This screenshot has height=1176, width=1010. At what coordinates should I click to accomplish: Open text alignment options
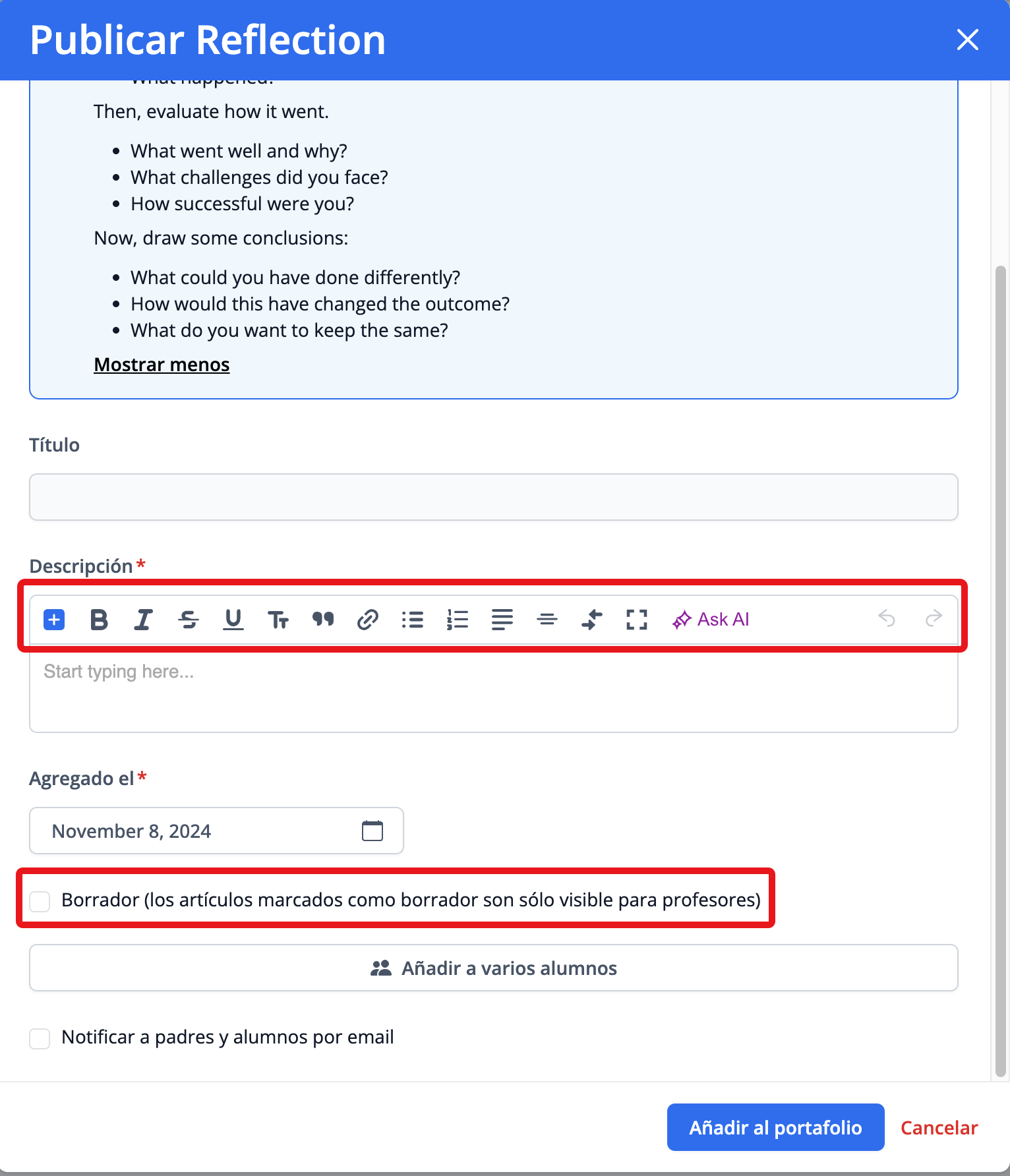502,620
